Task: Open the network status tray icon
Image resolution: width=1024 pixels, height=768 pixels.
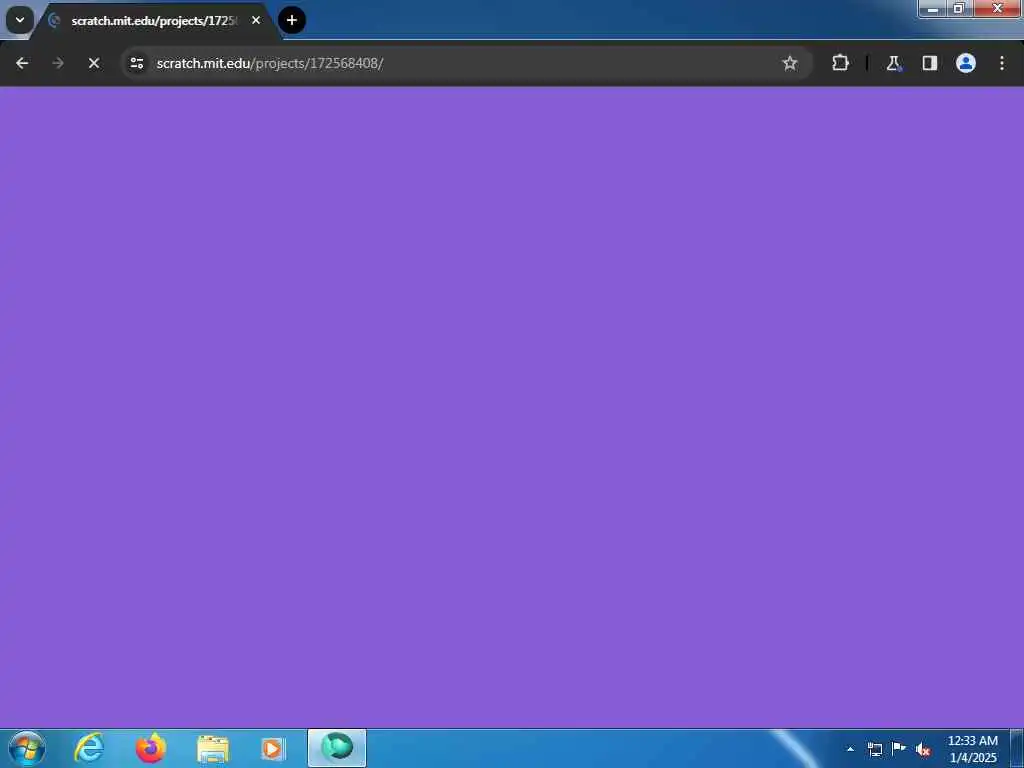Action: pos(874,749)
